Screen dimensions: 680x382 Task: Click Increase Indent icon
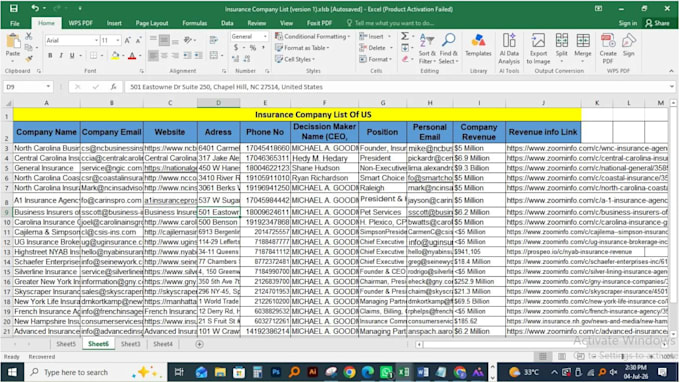tap(198, 56)
